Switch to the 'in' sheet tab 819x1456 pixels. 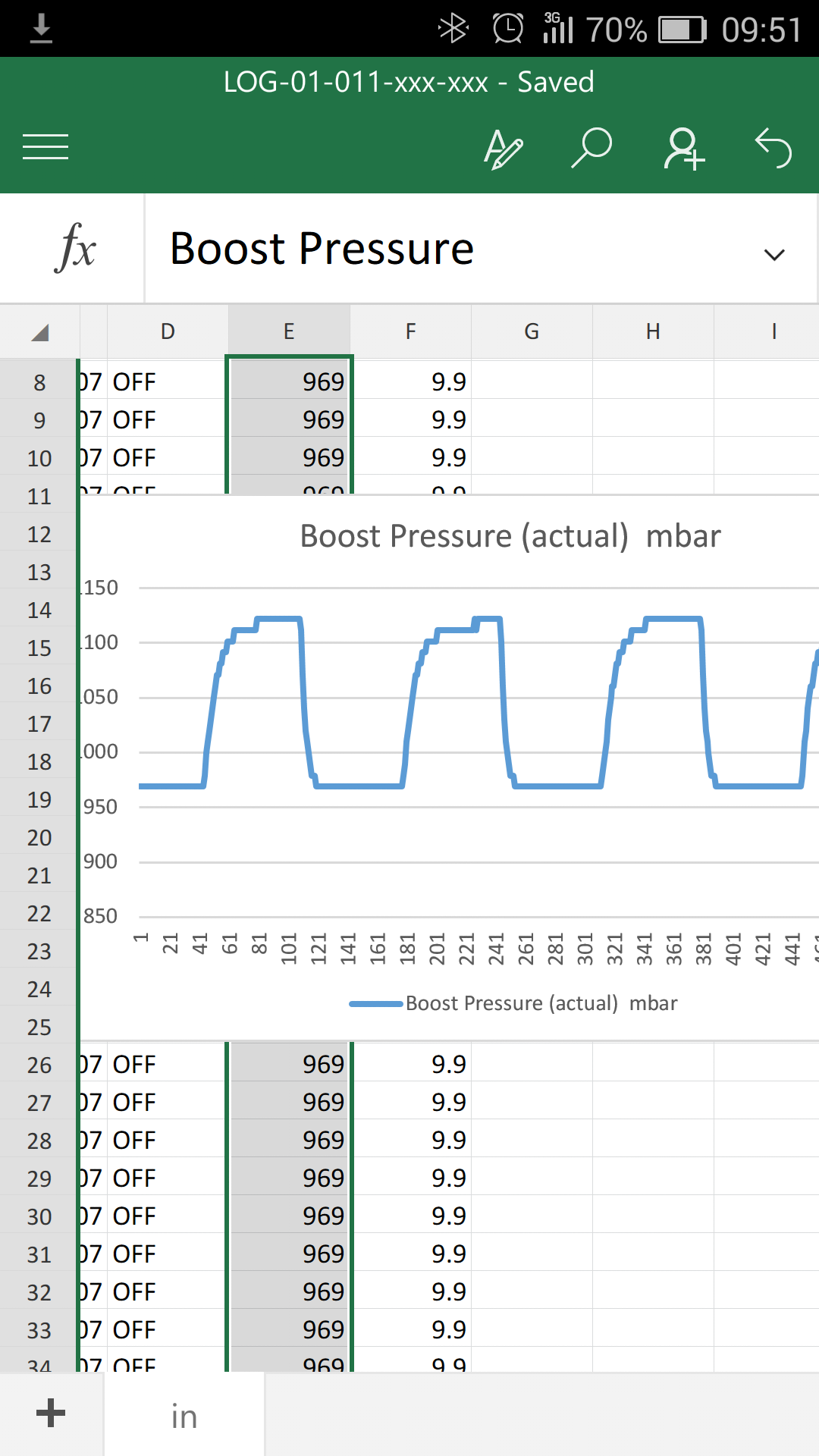[x=184, y=1417]
